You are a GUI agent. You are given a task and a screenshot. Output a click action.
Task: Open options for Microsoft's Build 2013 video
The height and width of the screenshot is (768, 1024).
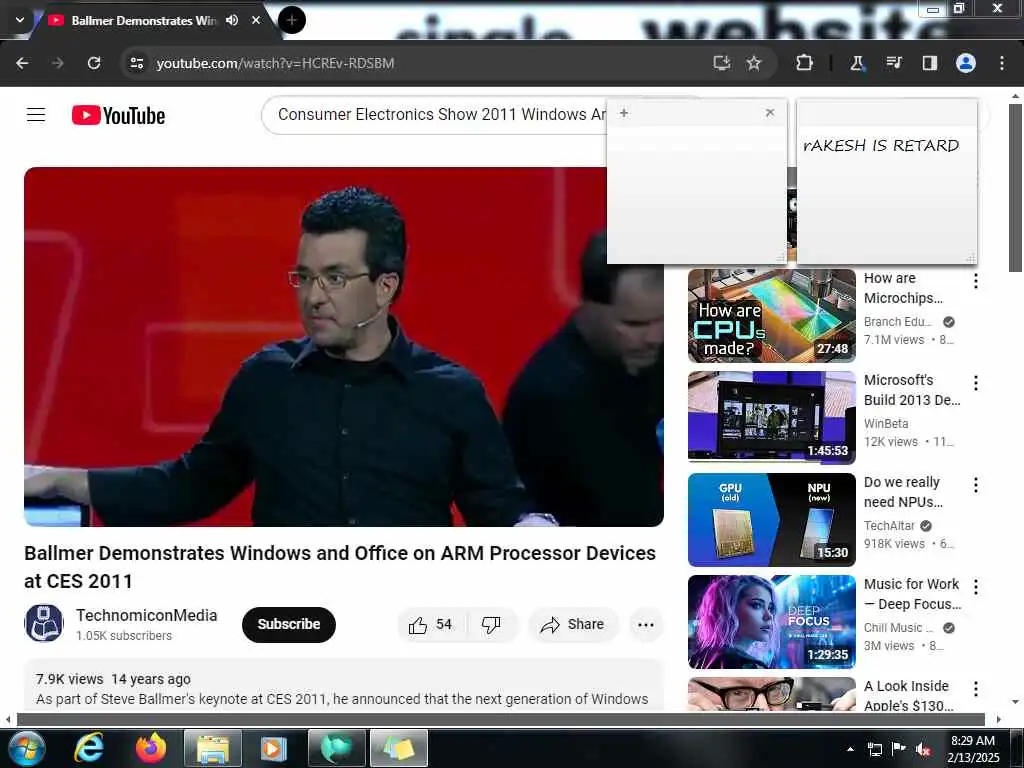(x=976, y=383)
